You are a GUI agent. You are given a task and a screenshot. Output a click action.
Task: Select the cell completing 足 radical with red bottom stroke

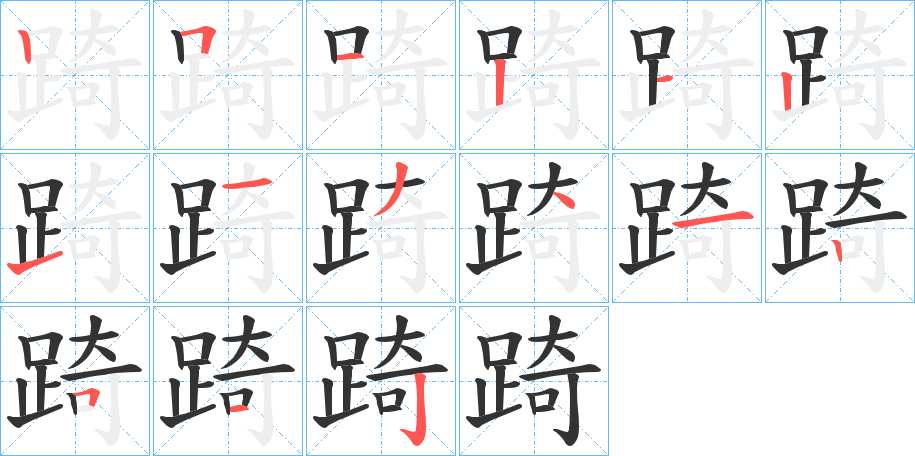click(x=75, y=228)
